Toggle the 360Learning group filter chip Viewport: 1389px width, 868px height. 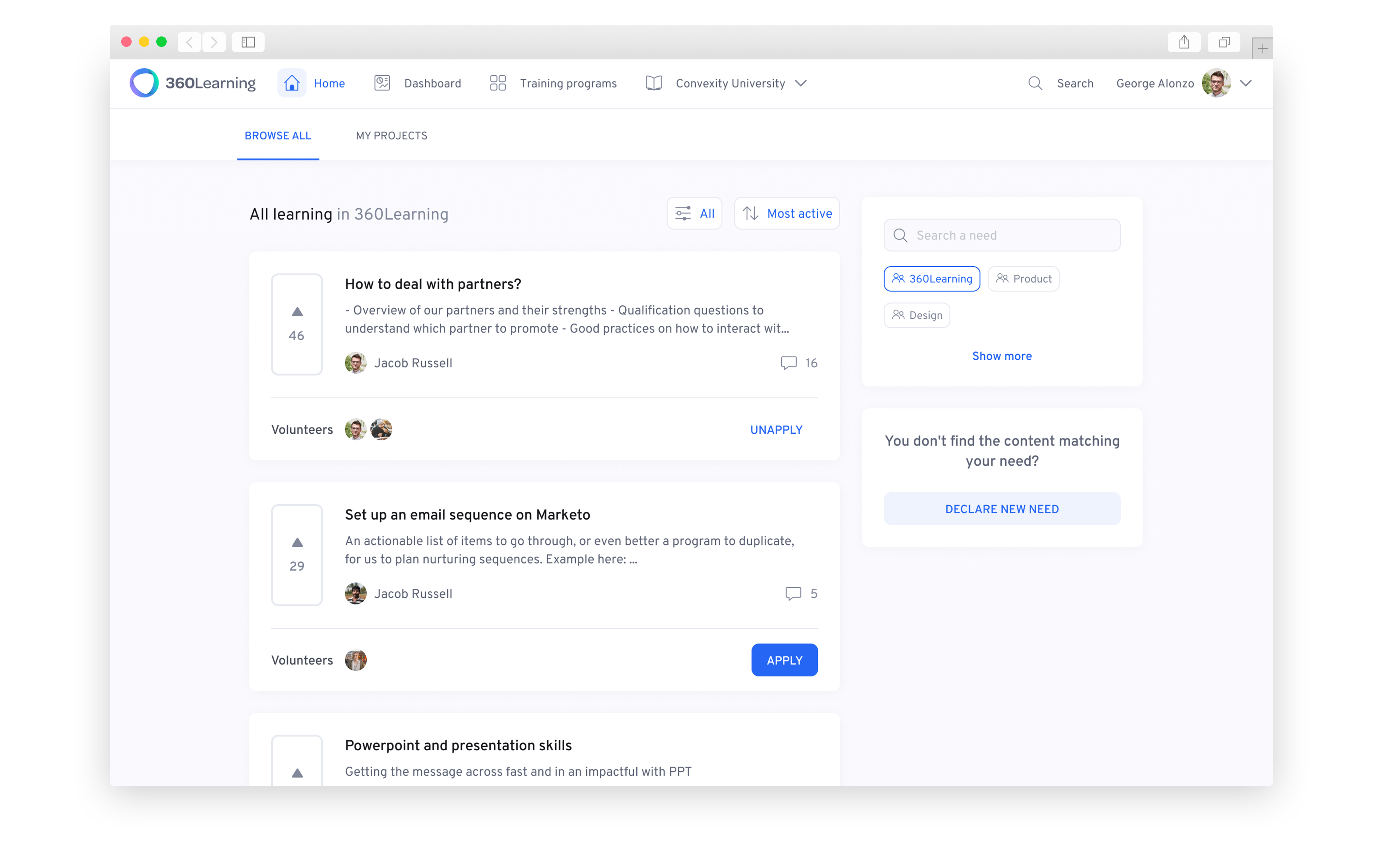(x=932, y=279)
